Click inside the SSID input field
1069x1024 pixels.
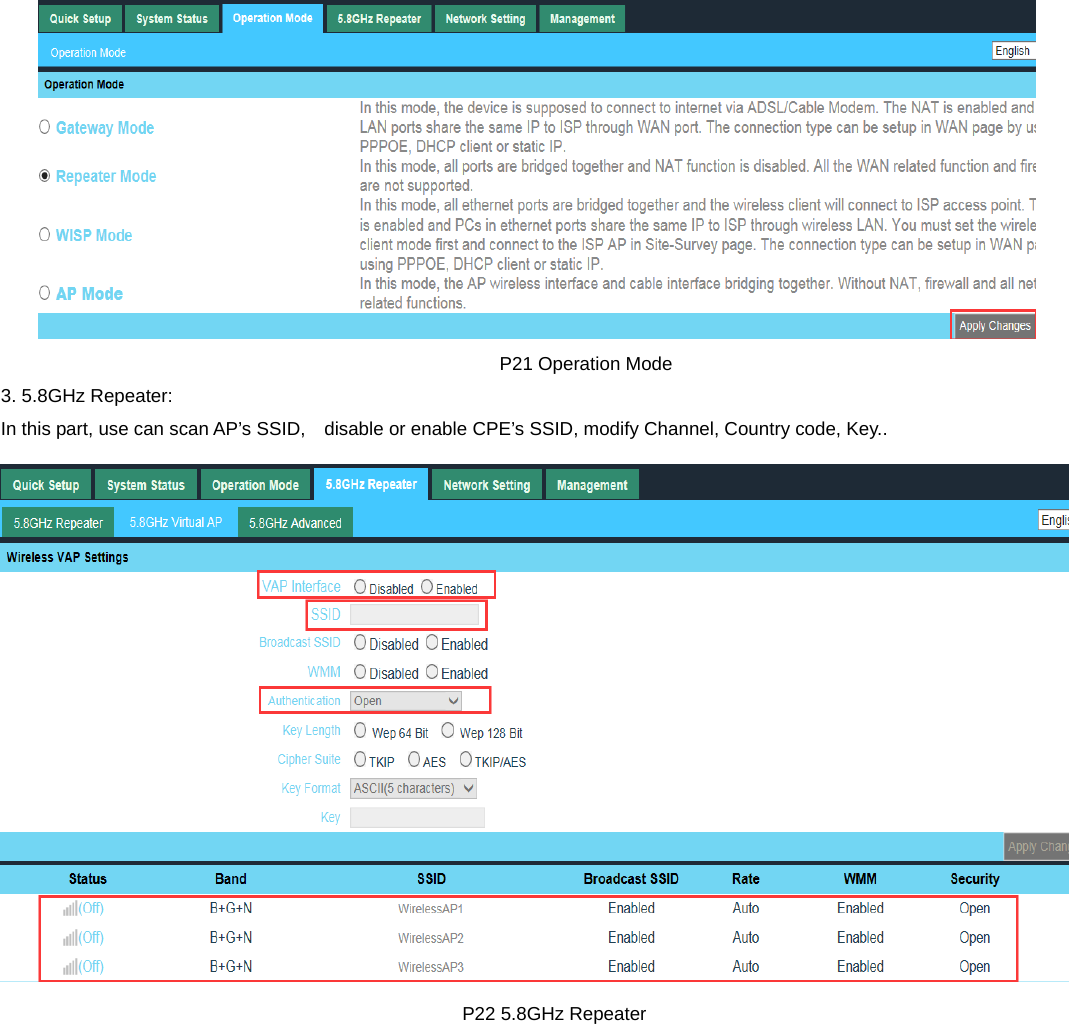point(416,614)
